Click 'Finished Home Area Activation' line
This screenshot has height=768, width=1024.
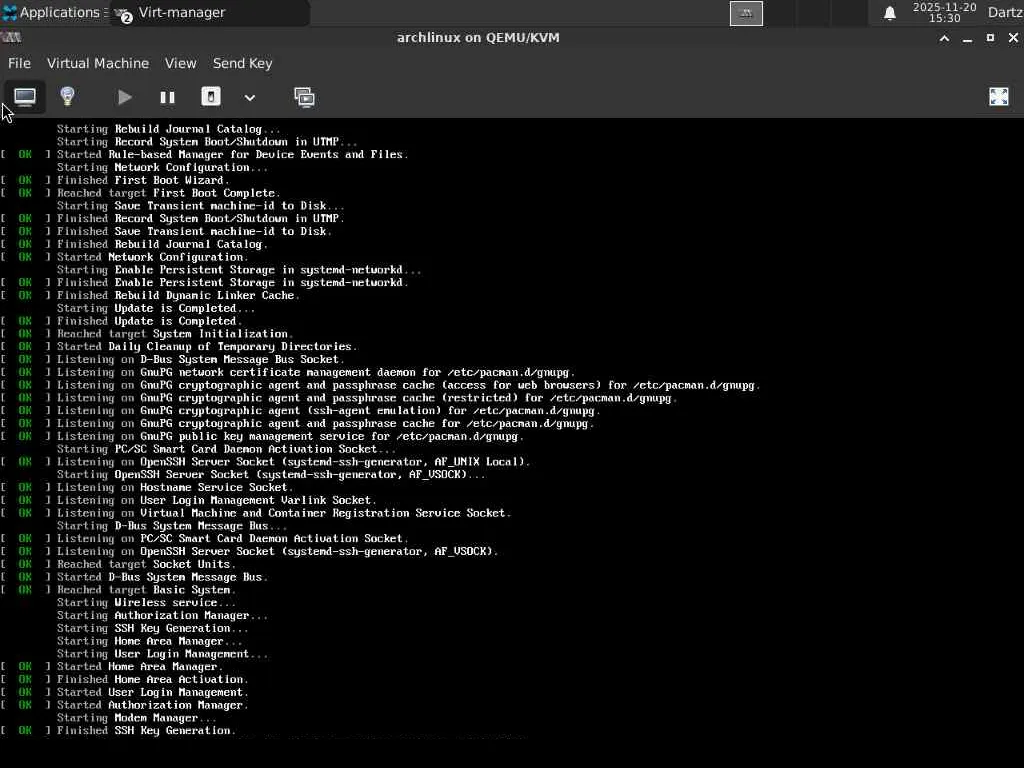pyautogui.click(x=125, y=679)
